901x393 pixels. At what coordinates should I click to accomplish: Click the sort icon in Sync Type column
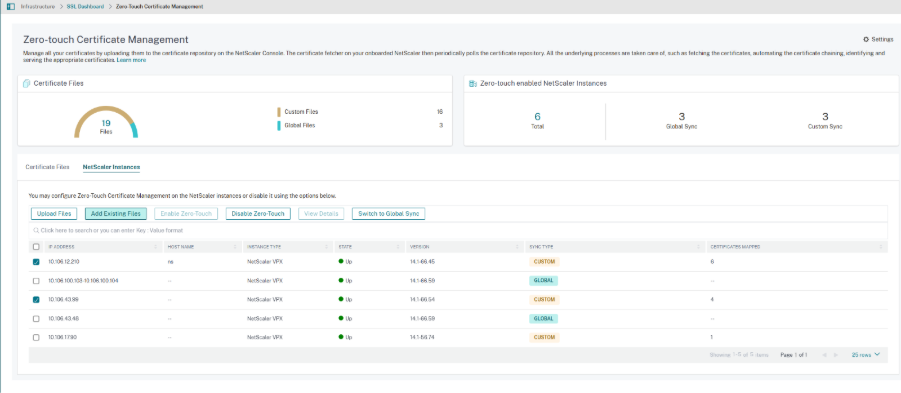[x=699, y=246]
